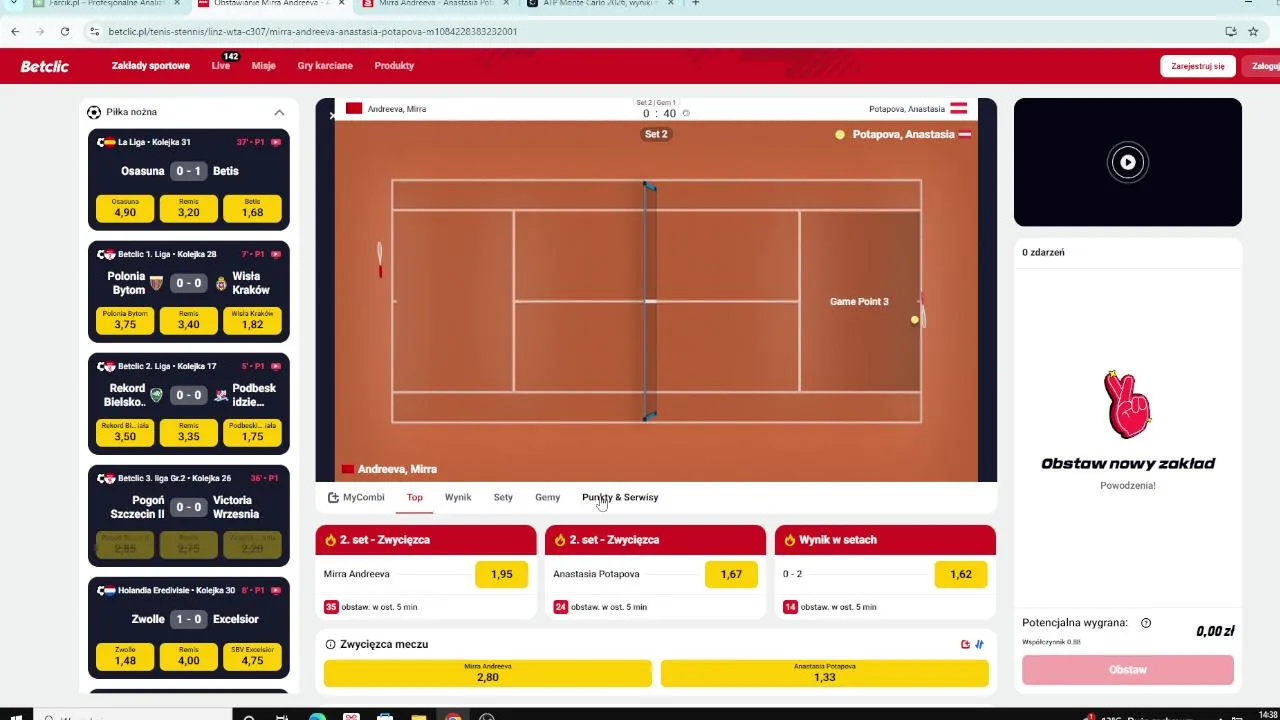Click the Austrian flag by Potapova, Anastasia
The height and width of the screenshot is (720, 1280).
(x=958, y=108)
